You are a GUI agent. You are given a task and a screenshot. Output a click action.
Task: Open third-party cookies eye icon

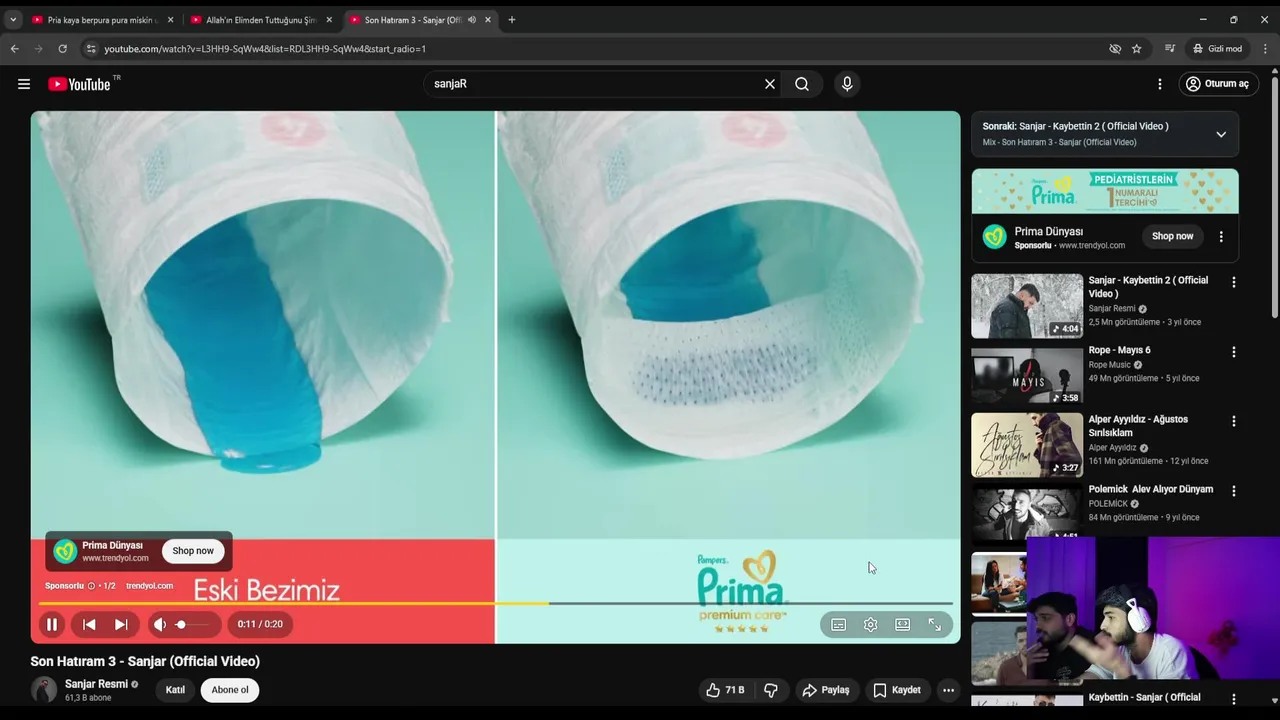[1115, 48]
